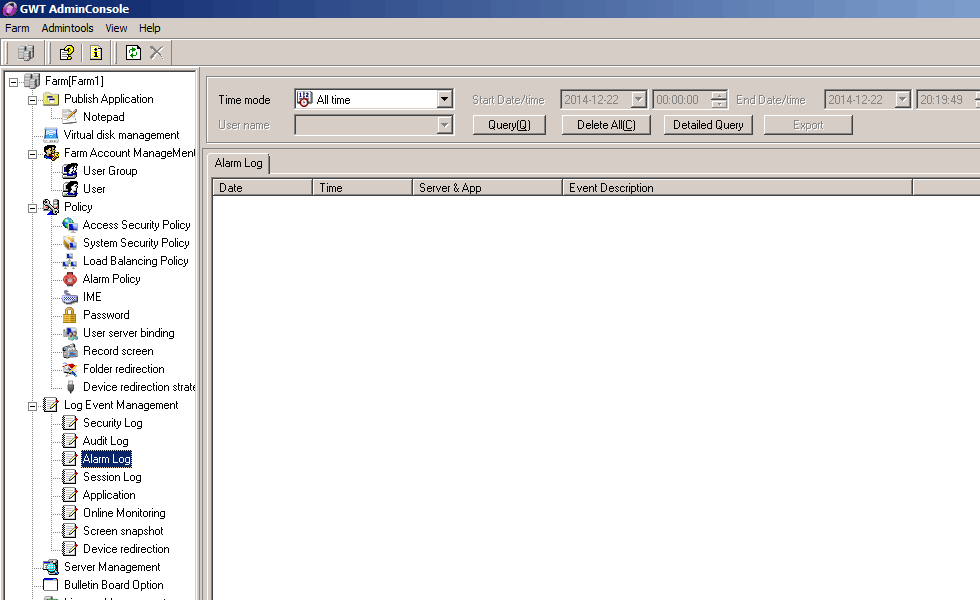The height and width of the screenshot is (600, 980).
Task: Open the View menu
Action: 116,28
